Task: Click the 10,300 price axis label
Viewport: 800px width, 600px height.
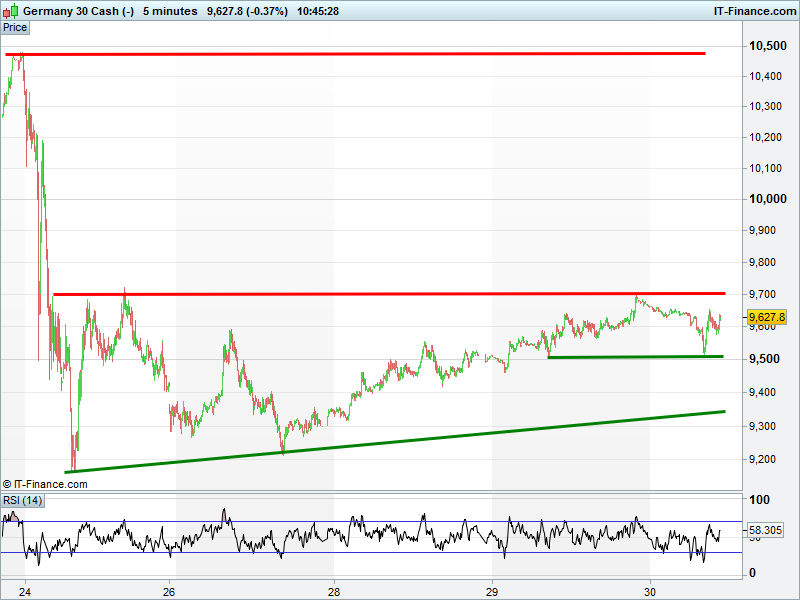Action: (x=765, y=106)
